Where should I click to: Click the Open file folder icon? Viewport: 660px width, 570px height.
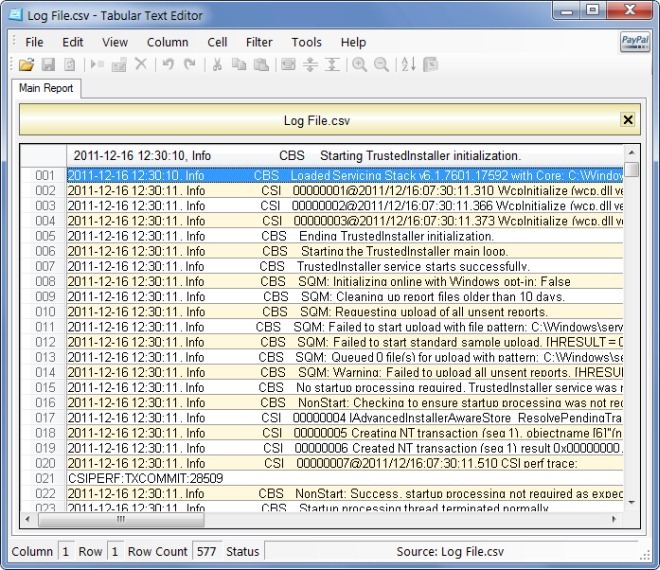point(27,64)
